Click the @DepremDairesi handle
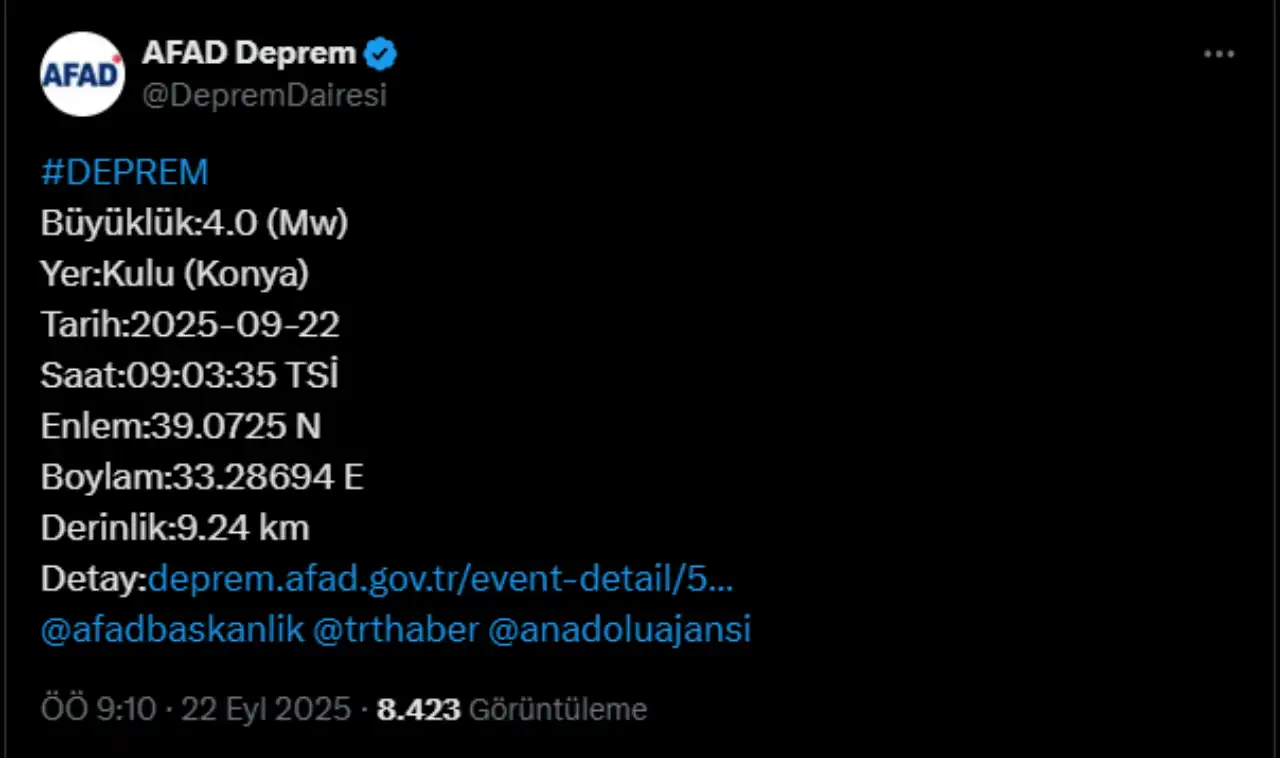 pos(266,95)
